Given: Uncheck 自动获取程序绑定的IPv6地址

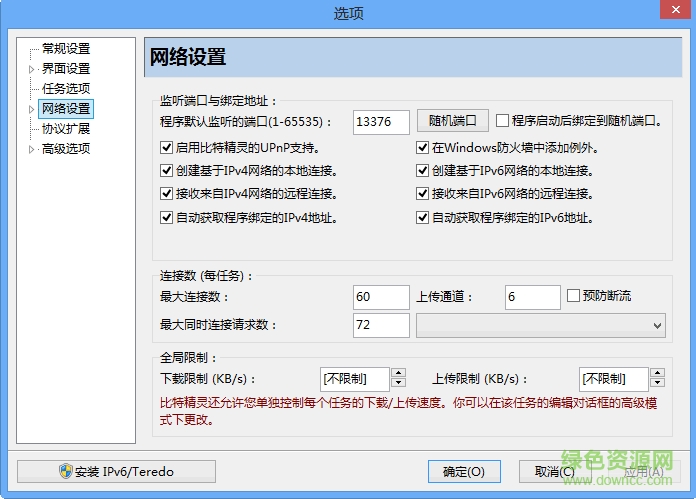Looking at the screenshot, I should click(x=423, y=217).
